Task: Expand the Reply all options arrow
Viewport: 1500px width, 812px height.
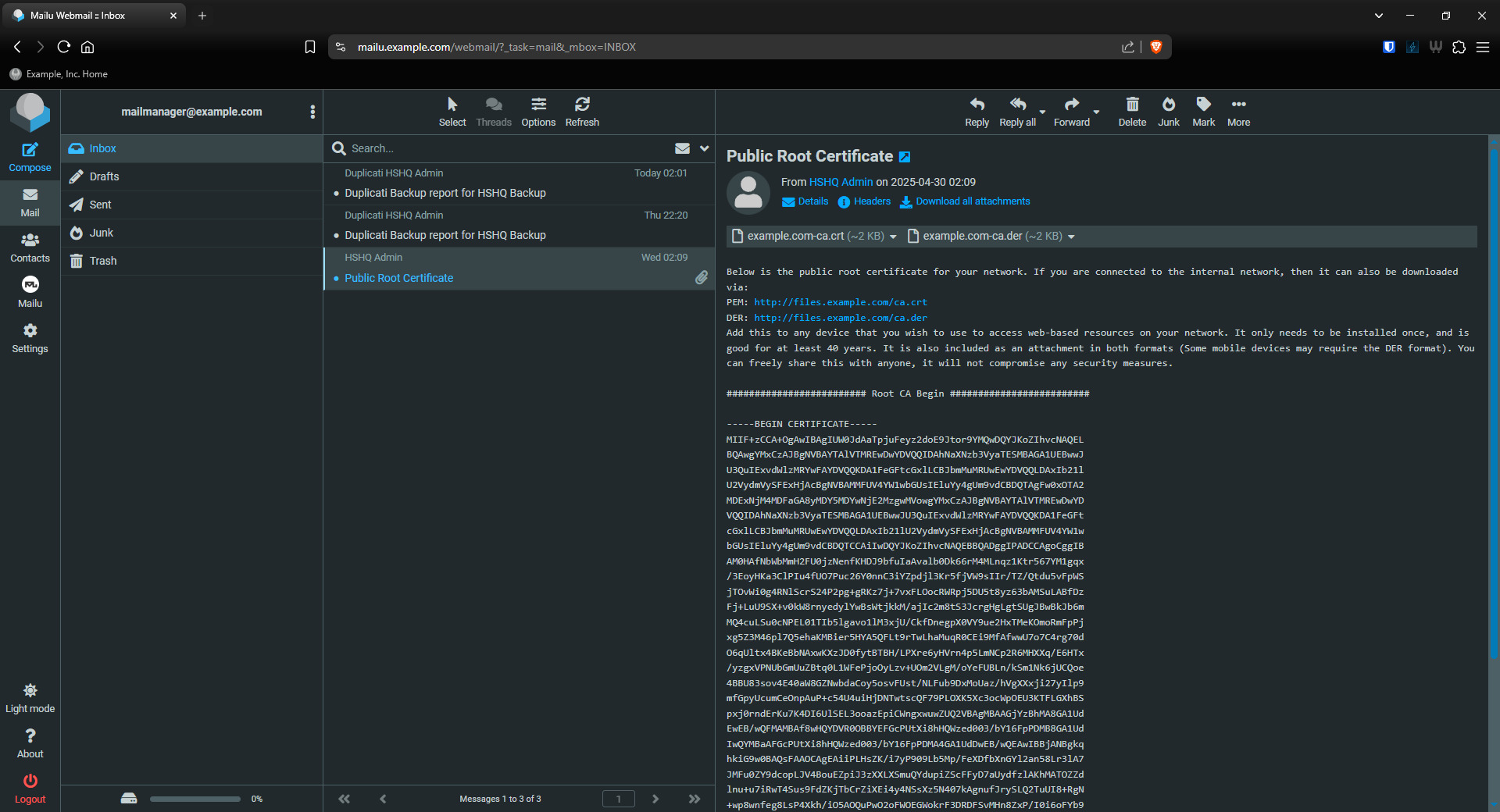Action: 1042,112
